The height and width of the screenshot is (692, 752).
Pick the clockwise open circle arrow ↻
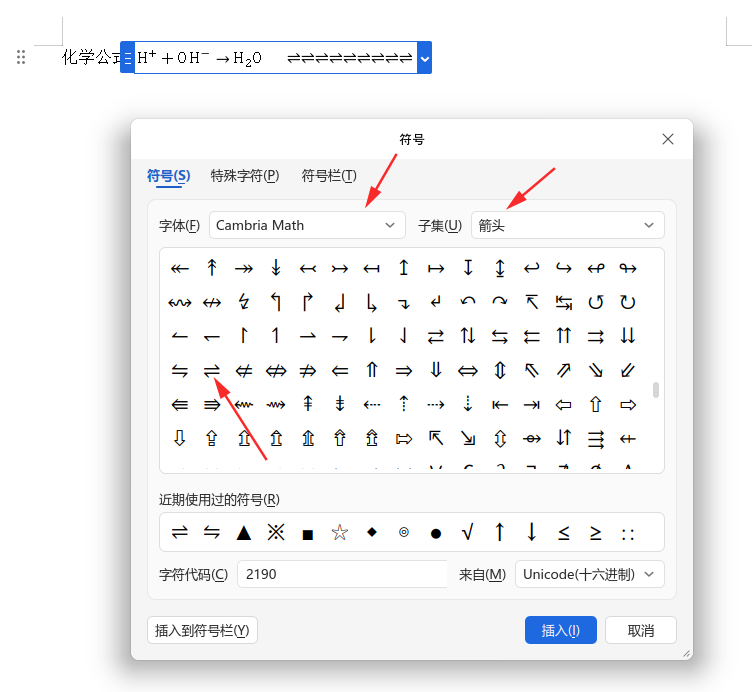[628, 302]
